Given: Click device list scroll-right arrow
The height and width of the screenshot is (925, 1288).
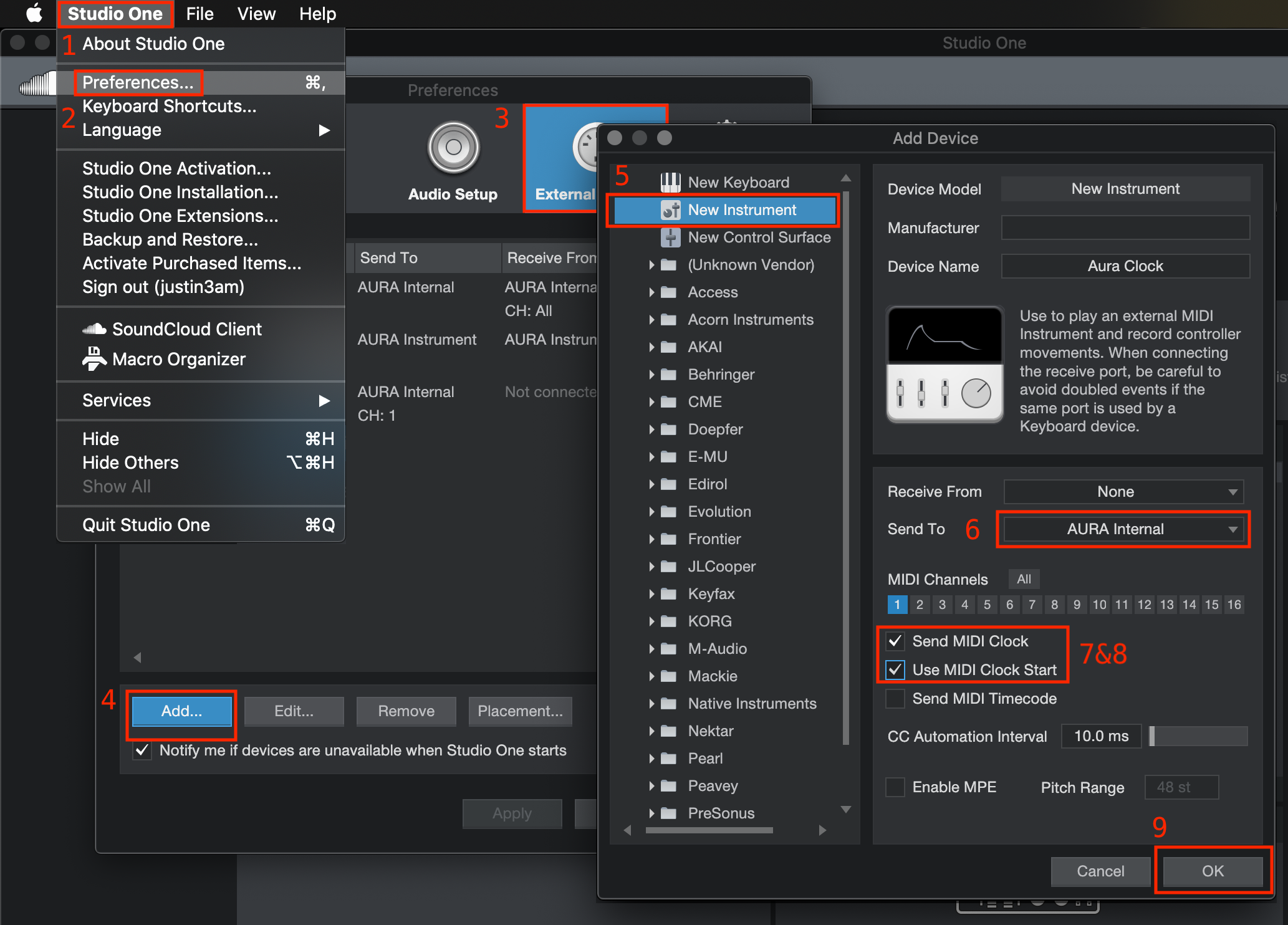Looking at the screenshot, I should coord(822,830).
